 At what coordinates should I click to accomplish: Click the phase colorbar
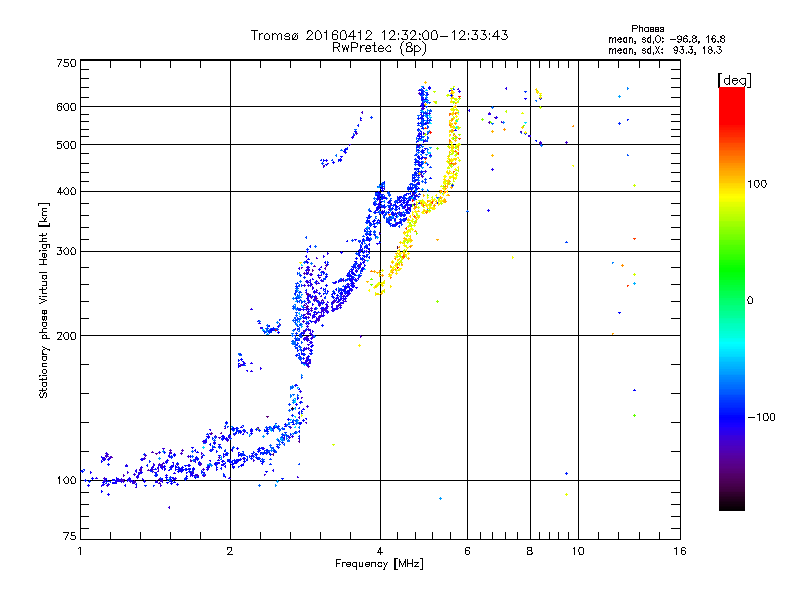coord(732,298)
